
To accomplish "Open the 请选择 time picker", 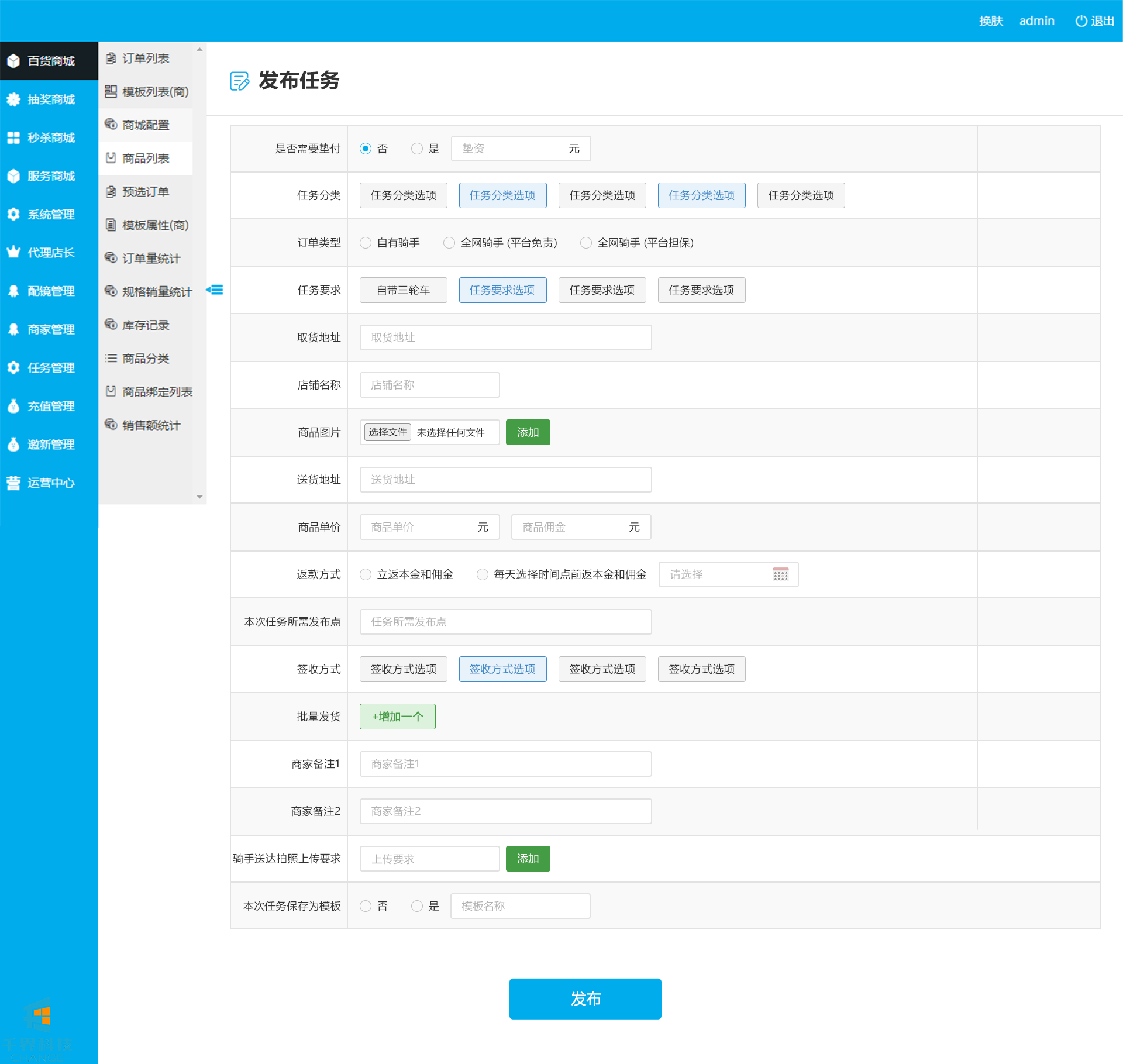I will [728, 574].
